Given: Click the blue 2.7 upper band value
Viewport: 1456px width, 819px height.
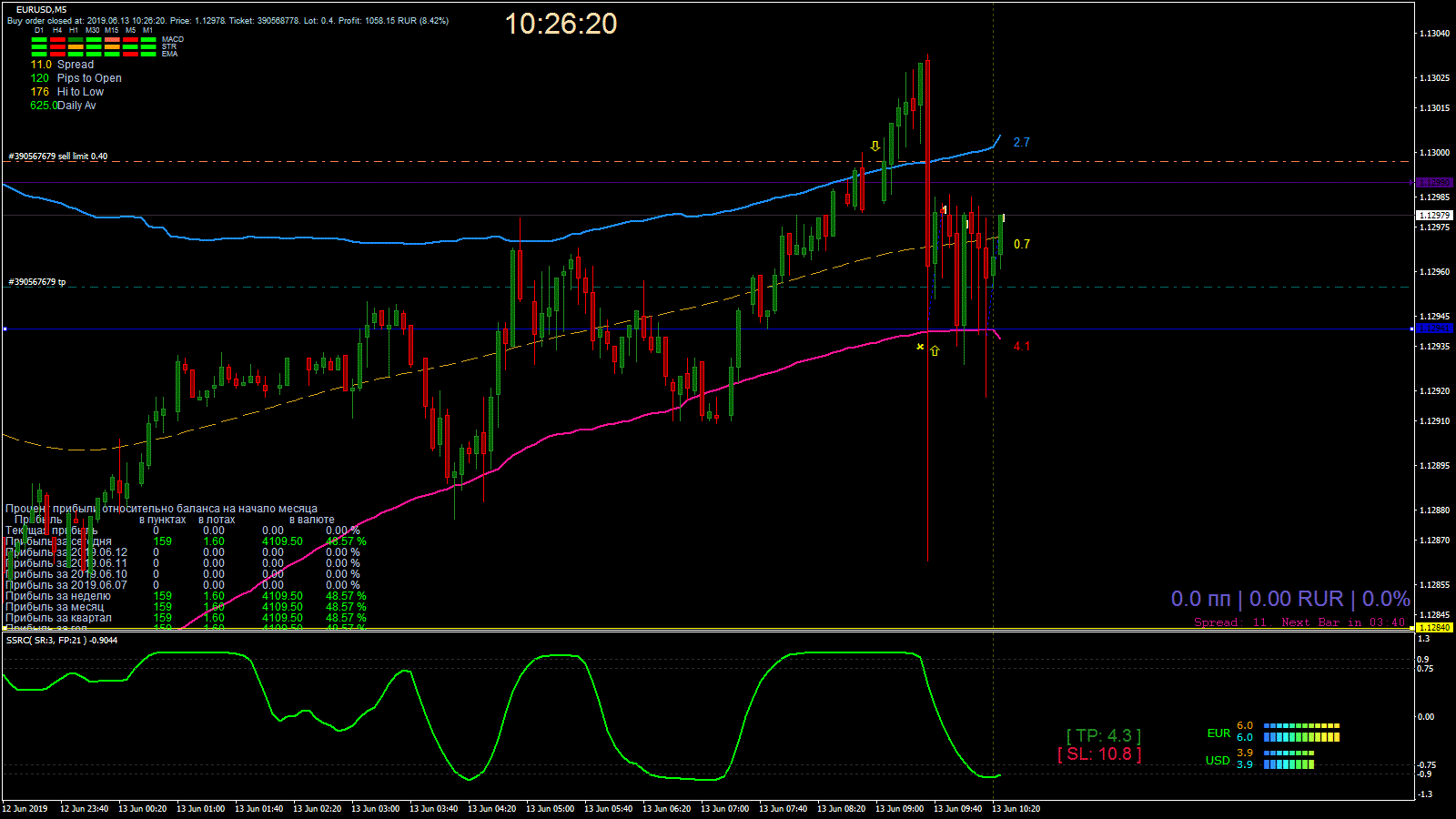Looking at the screenshot, I should tap(1022, 142).
